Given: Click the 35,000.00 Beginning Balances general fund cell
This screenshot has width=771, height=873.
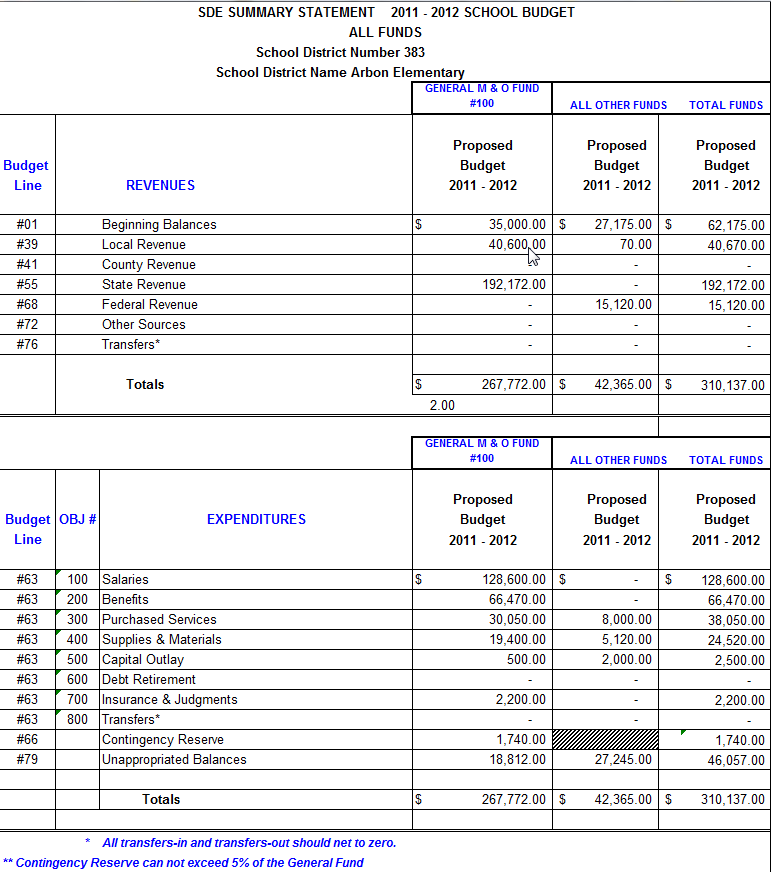Looking at the screenshot, I should coord(482,224).
